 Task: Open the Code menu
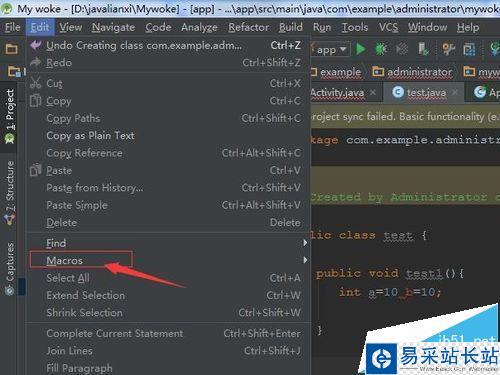158,27
